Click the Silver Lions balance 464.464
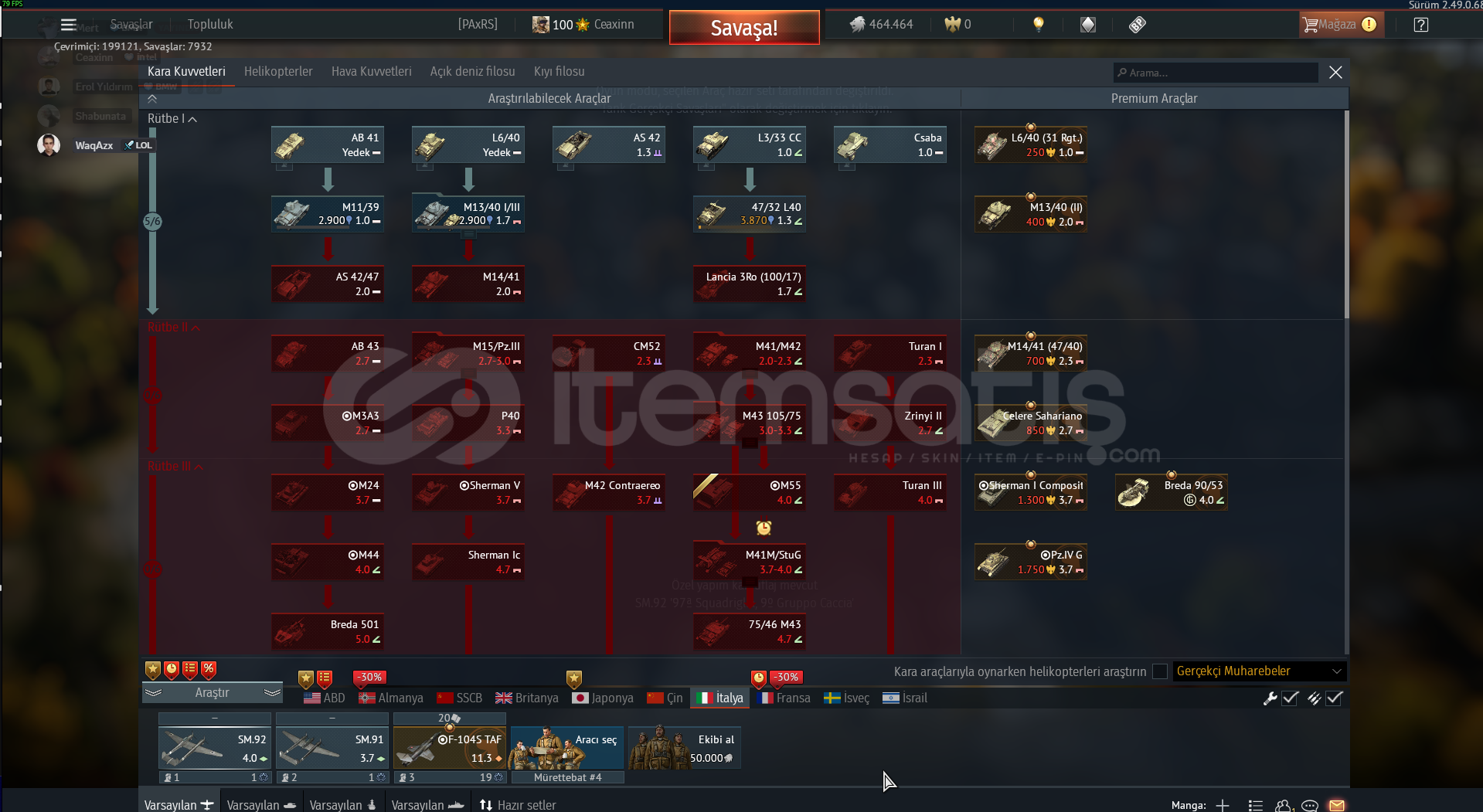Screen dimensions: 1483x812 coord(881,25)
